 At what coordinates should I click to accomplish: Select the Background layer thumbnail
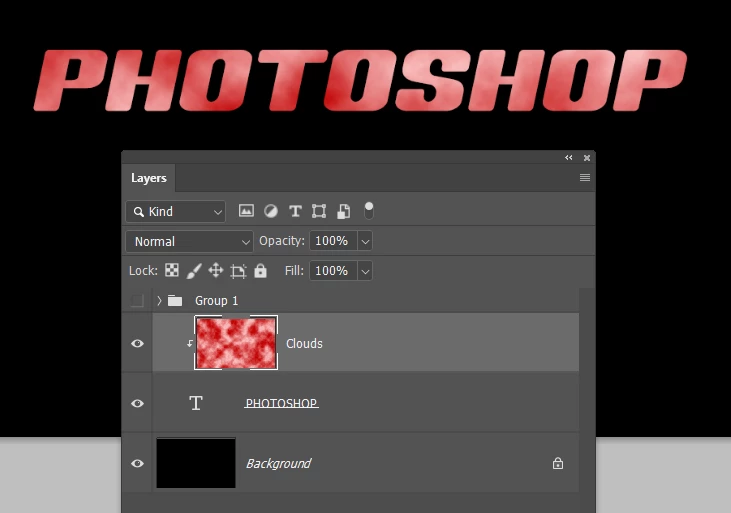pos(196,463)
